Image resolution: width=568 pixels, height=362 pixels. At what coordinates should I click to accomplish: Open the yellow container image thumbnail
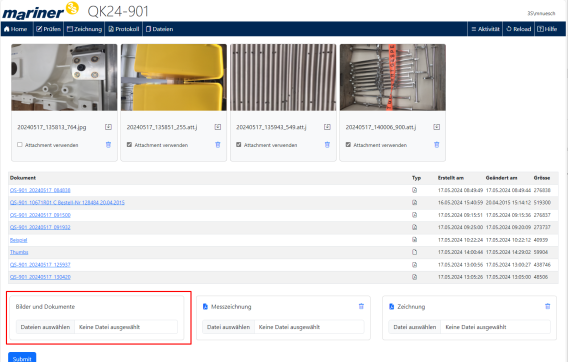point(174,77)
